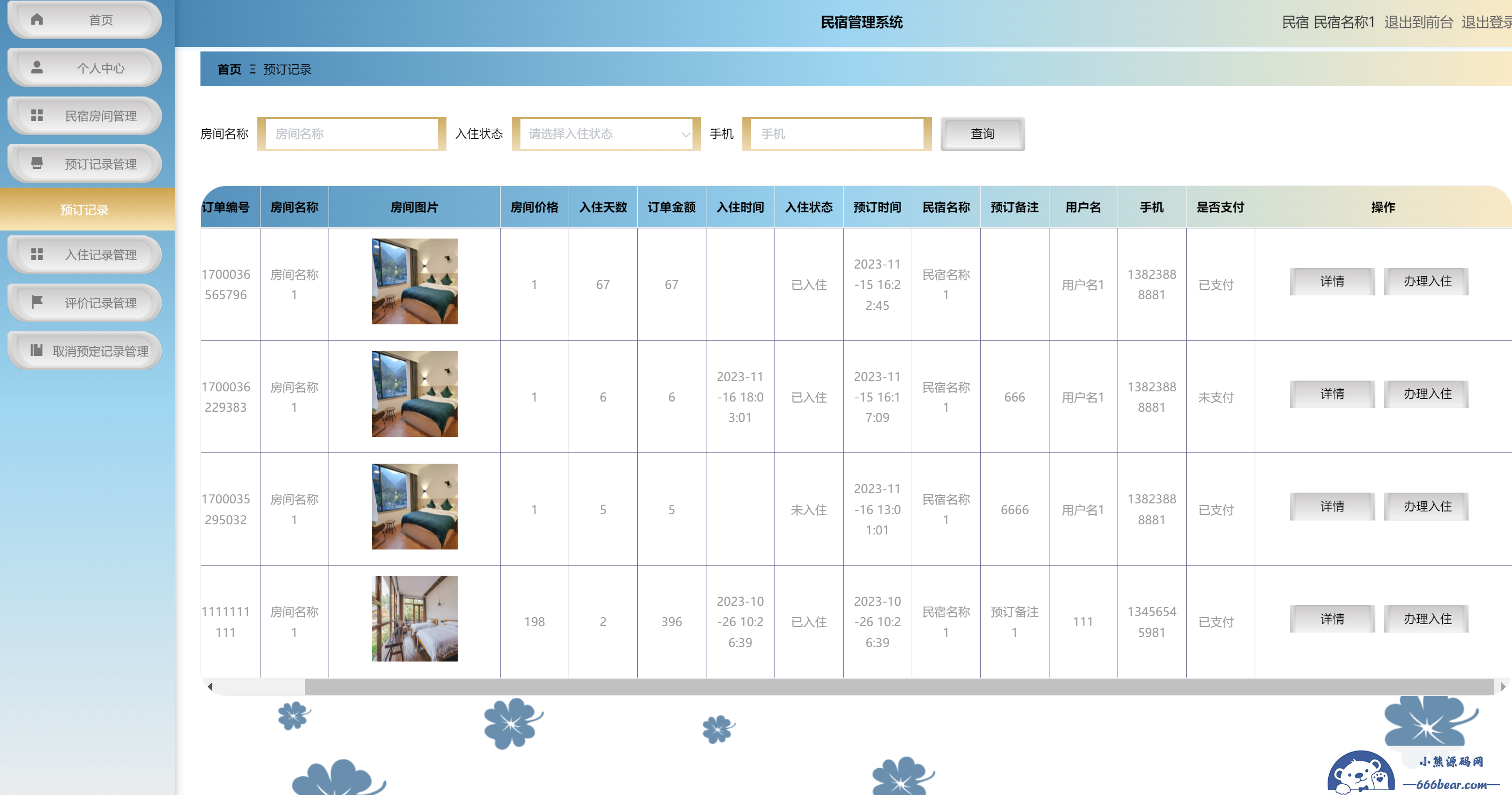Focus the 房间名称 search field
The image size is (1512, 795).
tap(352, 134)
